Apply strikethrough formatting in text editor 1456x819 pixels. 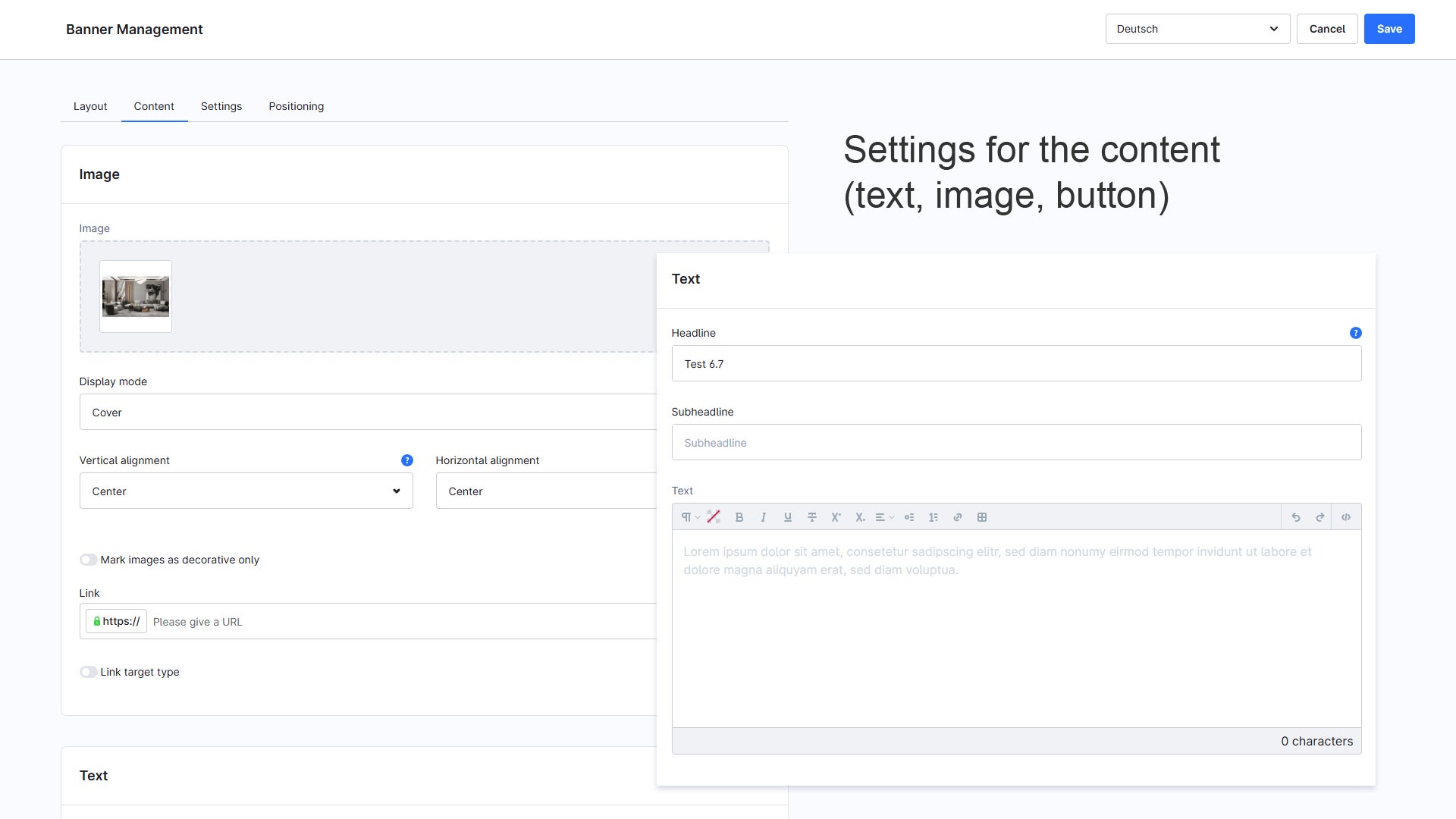point(812,517)
